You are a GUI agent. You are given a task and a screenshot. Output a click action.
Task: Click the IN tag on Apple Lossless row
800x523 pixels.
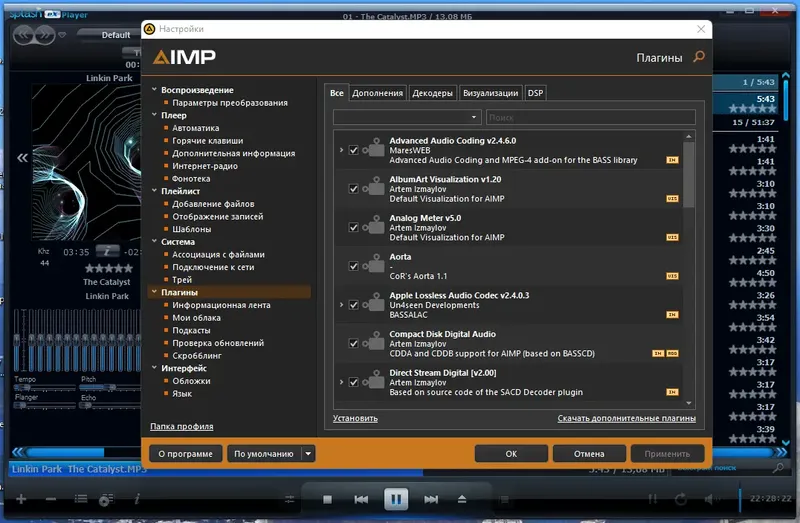(672, 315)
